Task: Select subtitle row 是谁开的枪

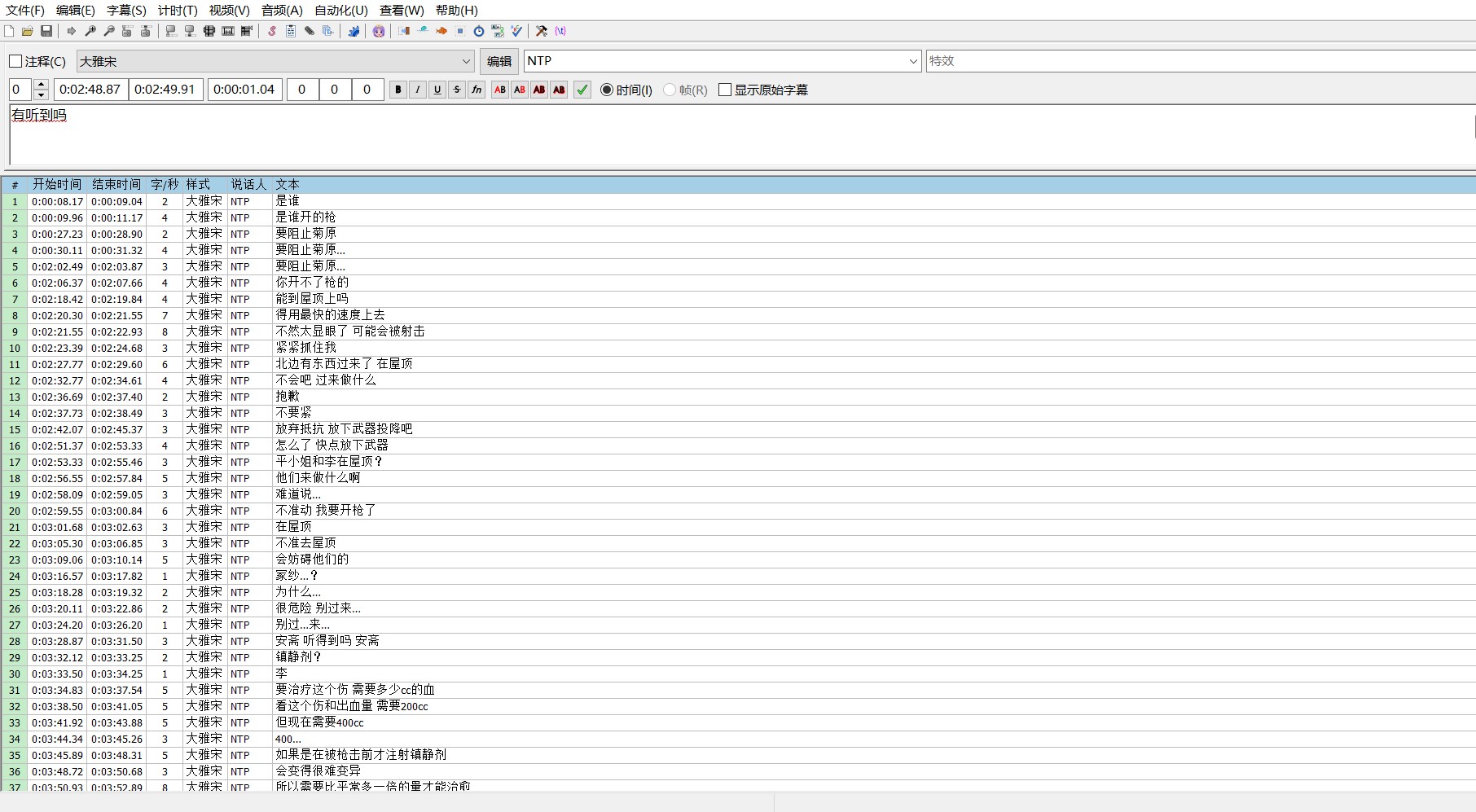Action: pos(738,217)
